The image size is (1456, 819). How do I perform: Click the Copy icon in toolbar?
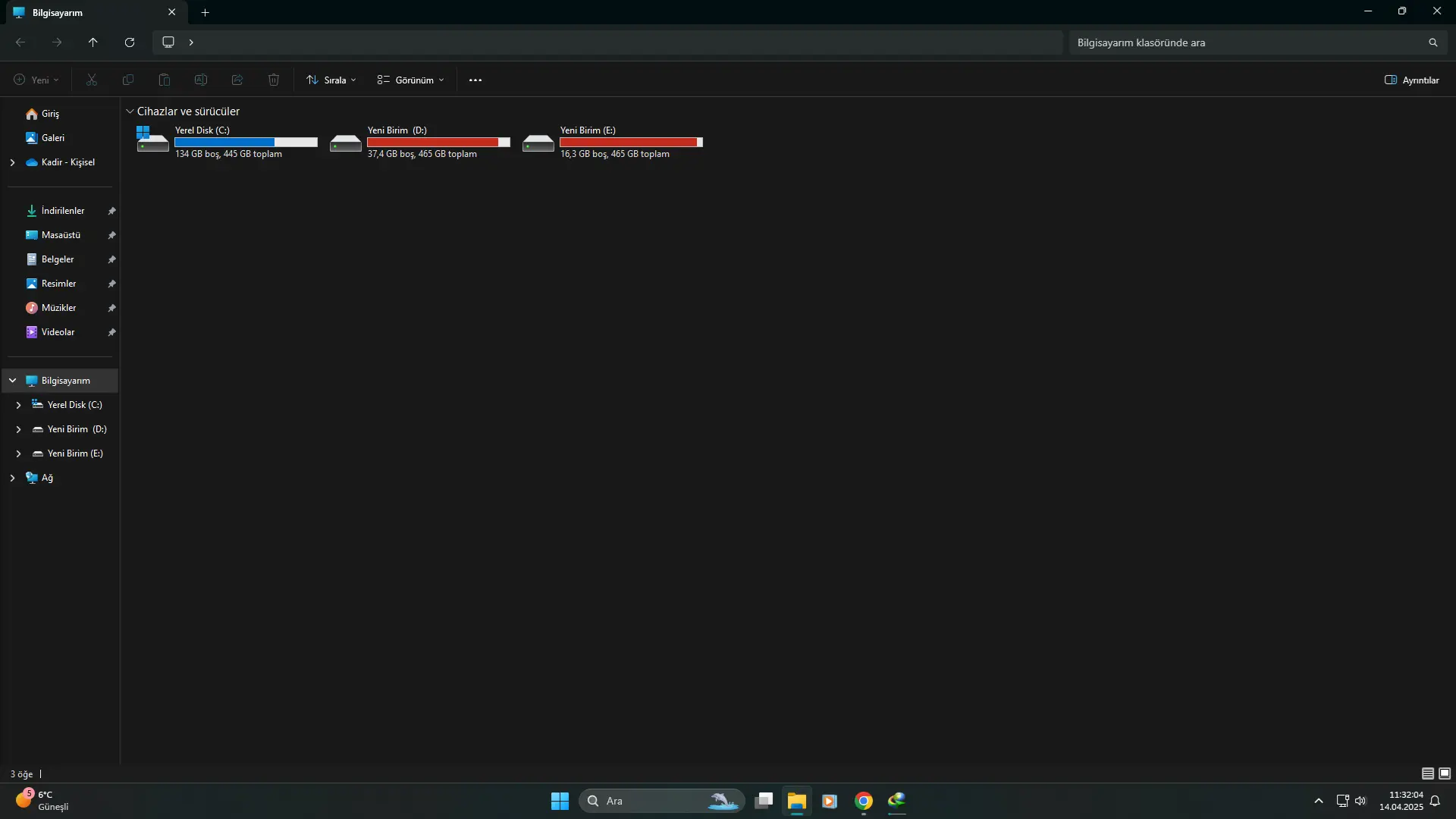(x=128, y=80)
